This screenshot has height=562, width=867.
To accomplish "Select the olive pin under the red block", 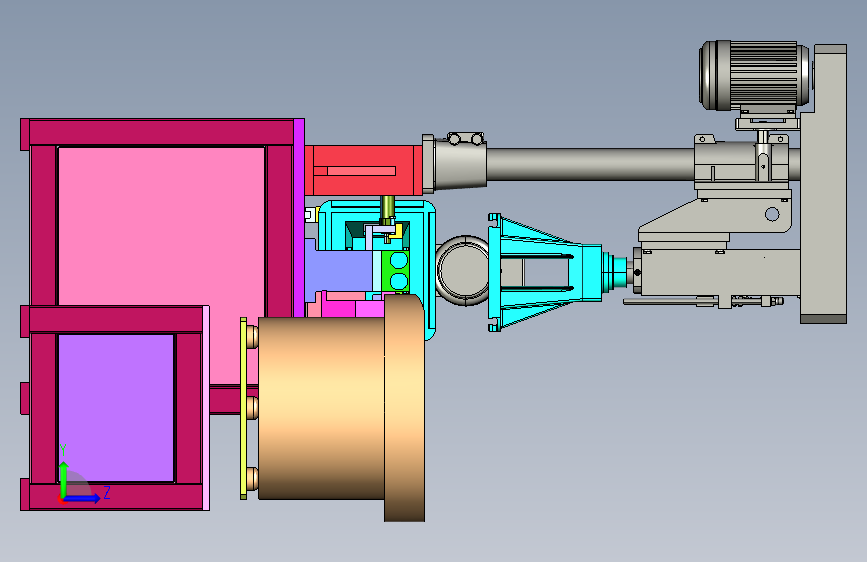I will 388,207.
